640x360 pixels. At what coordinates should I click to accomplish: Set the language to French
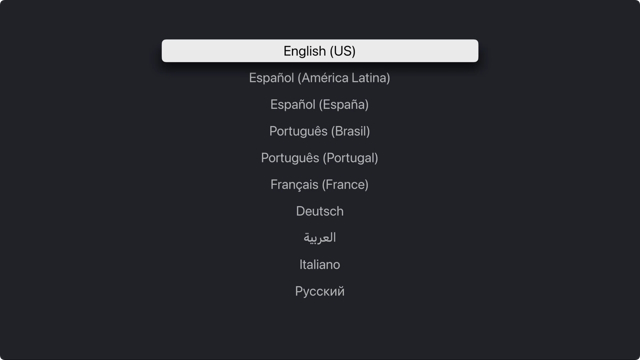coord(320,184)
